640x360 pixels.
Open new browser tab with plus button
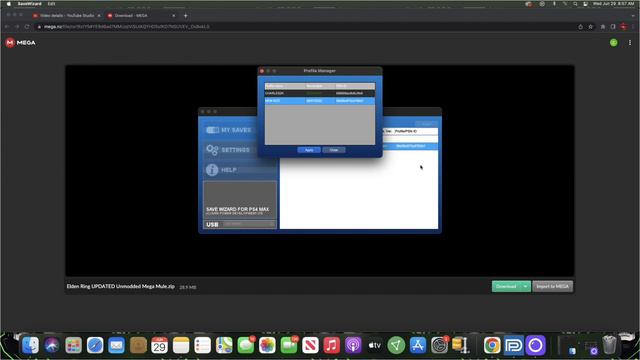(185, 16)
